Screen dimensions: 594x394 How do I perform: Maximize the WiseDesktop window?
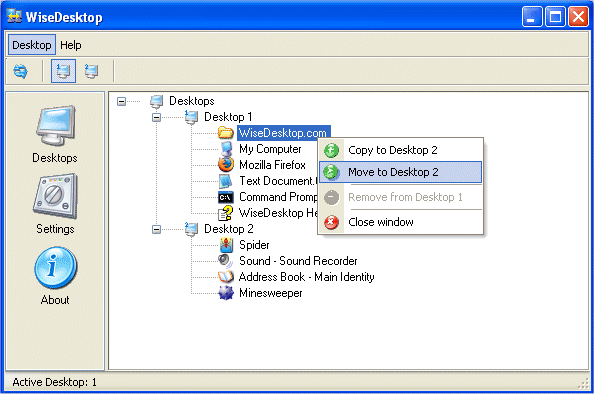(x=555, y=17)
